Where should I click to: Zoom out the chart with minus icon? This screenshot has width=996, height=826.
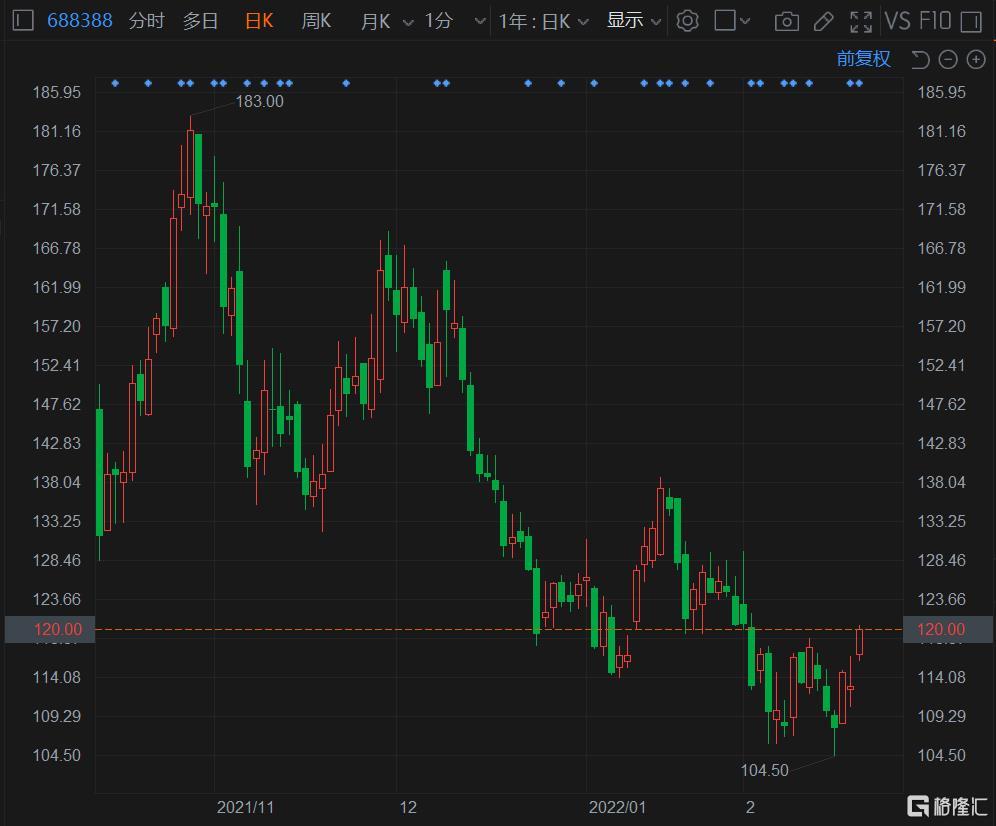(948, 60)
